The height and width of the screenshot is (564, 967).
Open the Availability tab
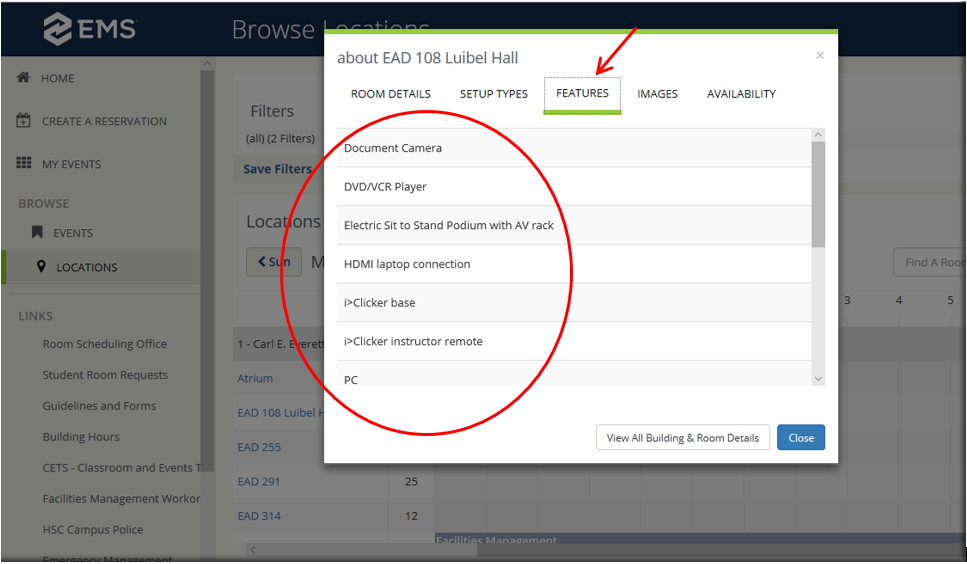tap(741, 94)
